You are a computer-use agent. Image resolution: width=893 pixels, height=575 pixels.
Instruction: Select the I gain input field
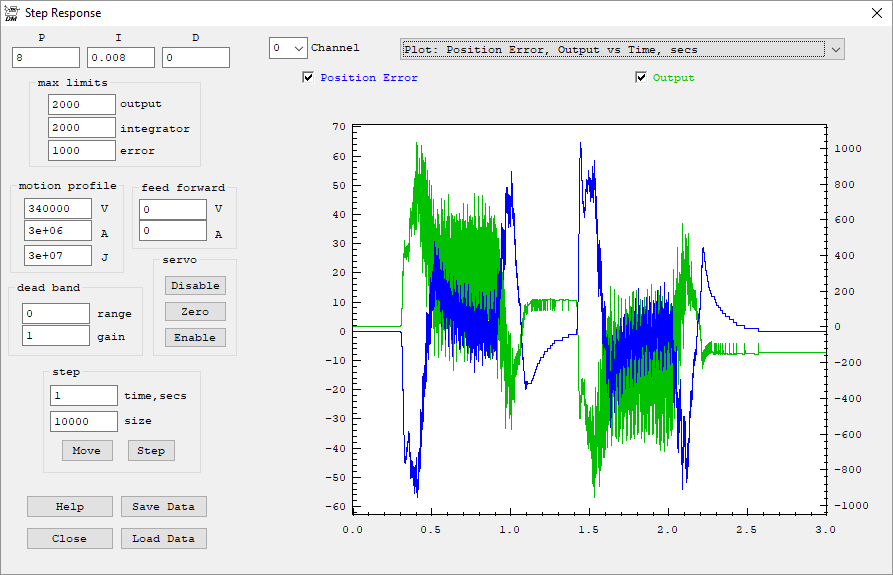coord(121,58)
